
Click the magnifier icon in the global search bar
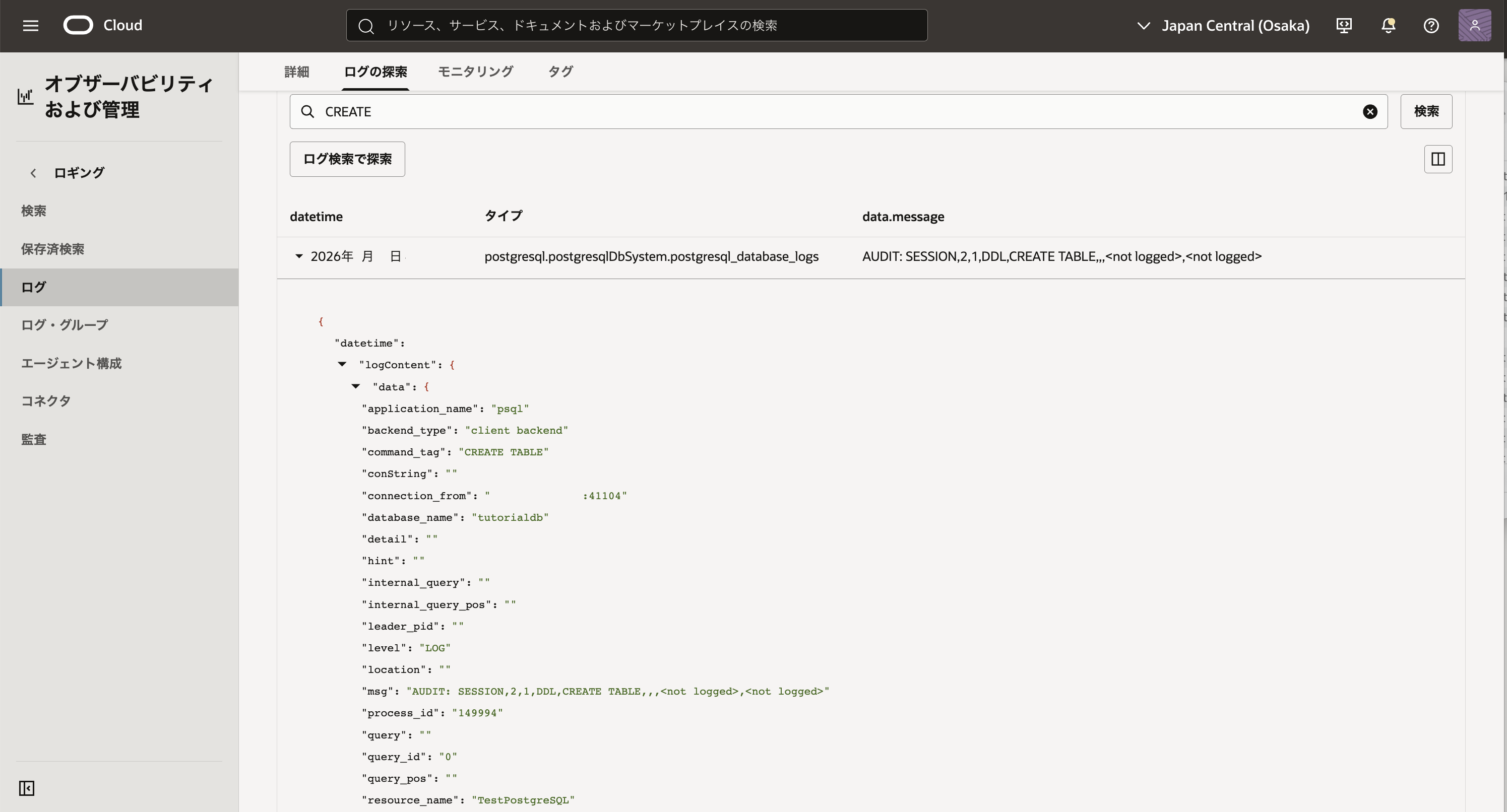pyautogui.click(x=366, y=26)
